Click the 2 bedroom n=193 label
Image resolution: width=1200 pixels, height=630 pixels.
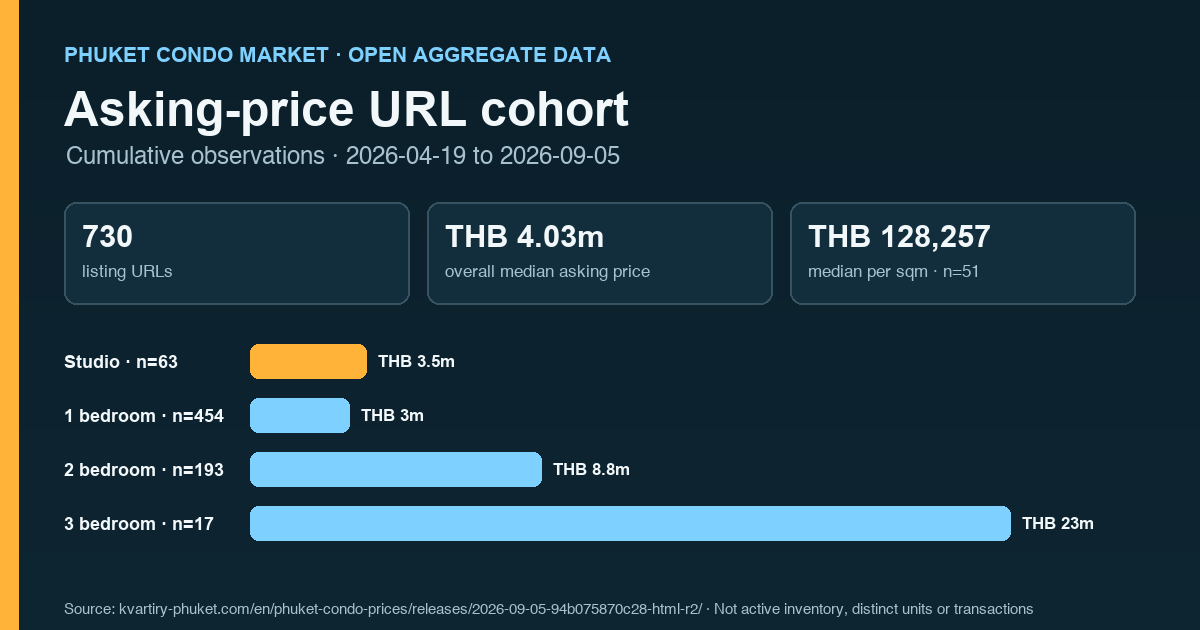click(144, 470)
